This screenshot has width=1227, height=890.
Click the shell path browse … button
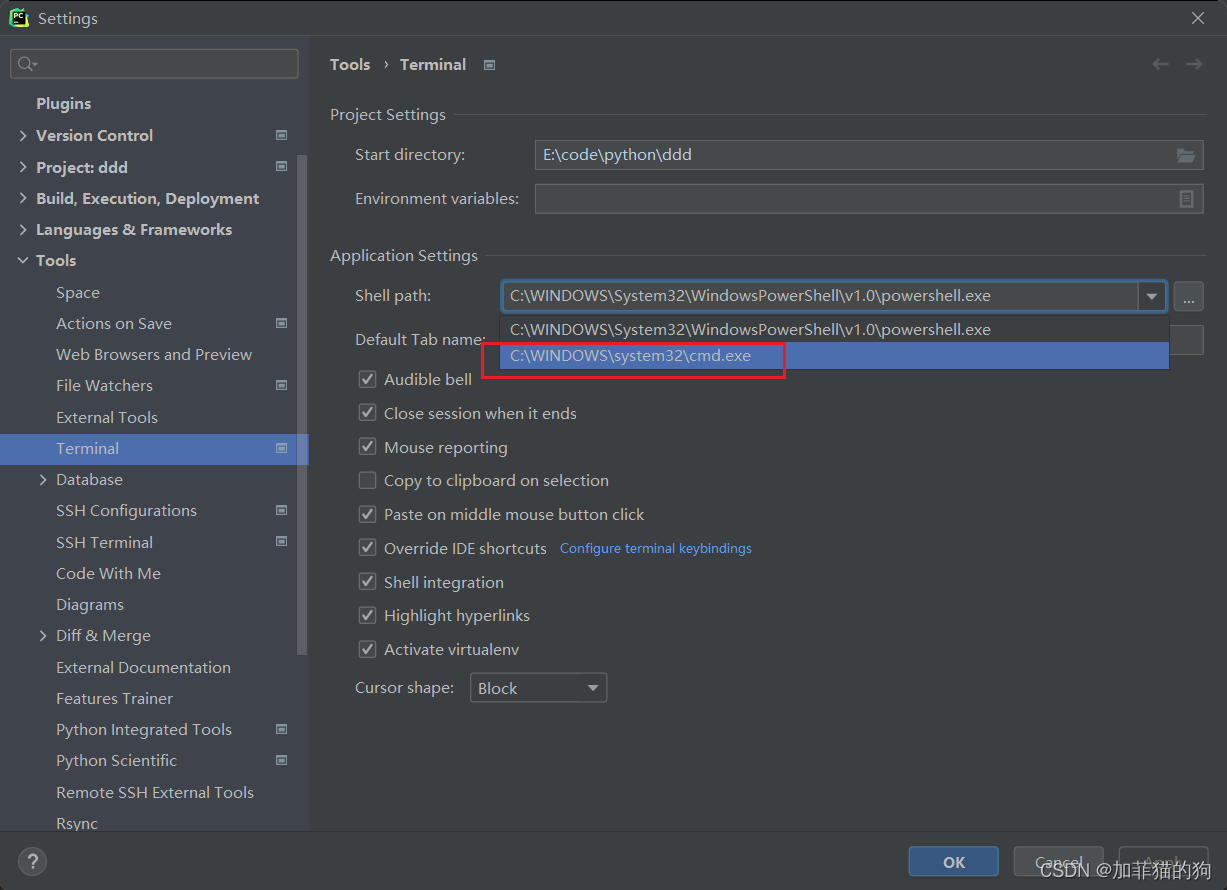click(x=1188, y=297)
